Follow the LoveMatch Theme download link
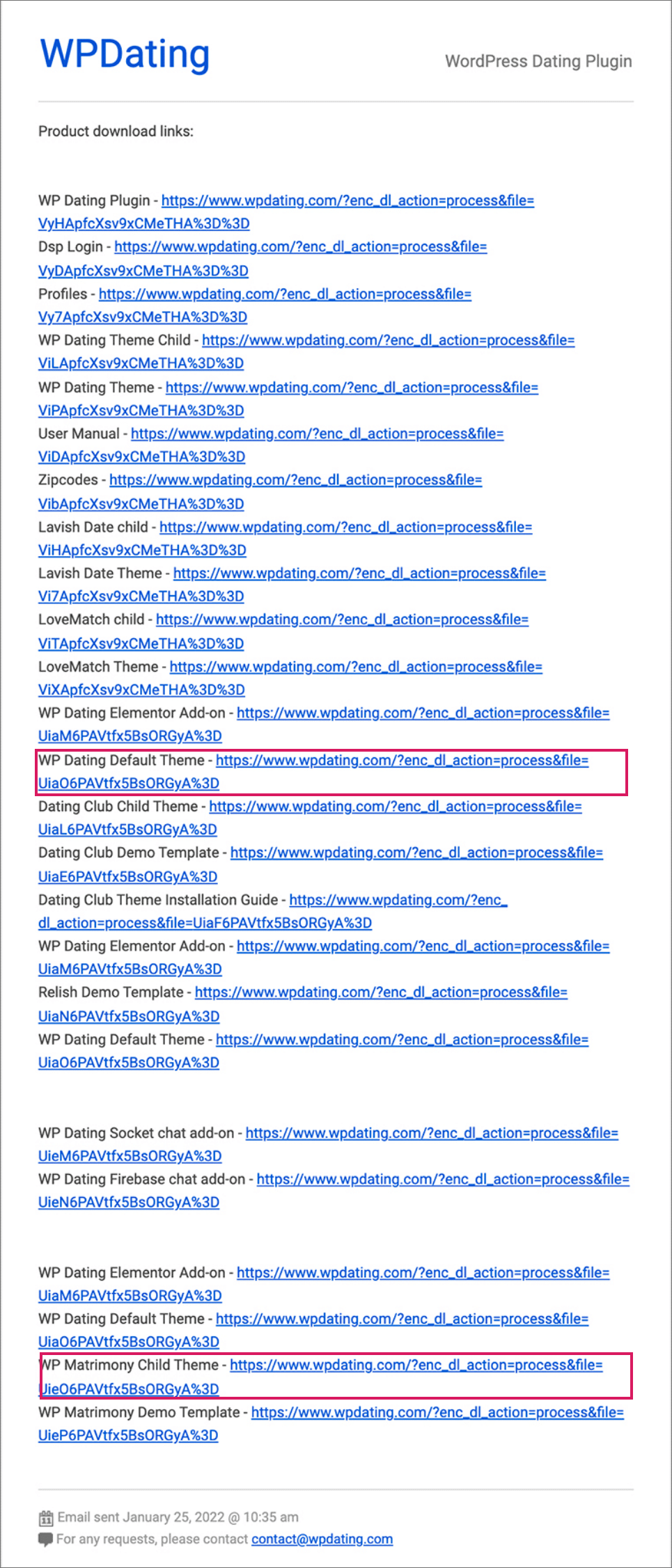672x1568 pixels. point(356,667)
